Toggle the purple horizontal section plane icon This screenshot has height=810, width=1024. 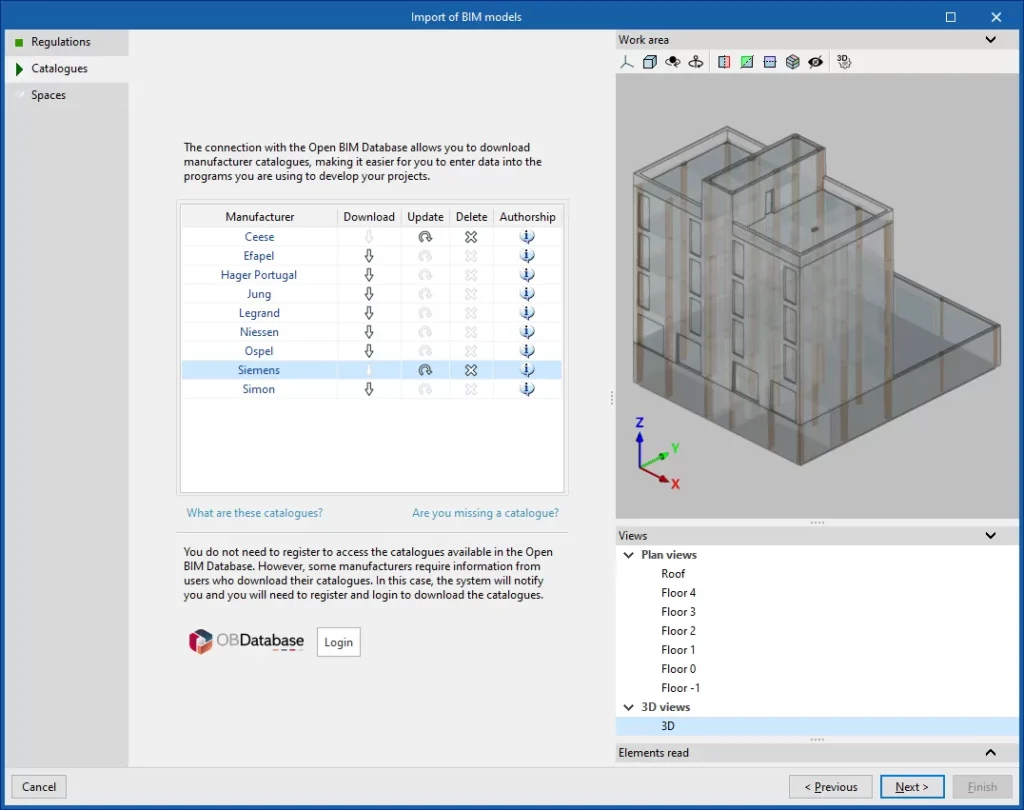point(770,62)
